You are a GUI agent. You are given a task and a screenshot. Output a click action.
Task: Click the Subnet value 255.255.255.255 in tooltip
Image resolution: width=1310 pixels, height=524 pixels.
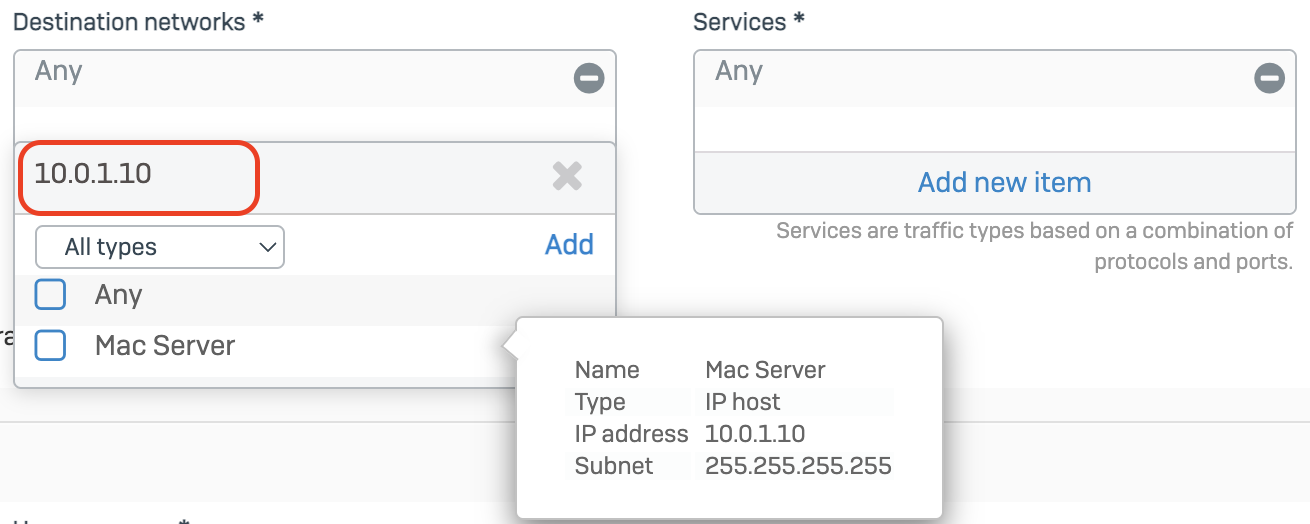click(798, 466)
